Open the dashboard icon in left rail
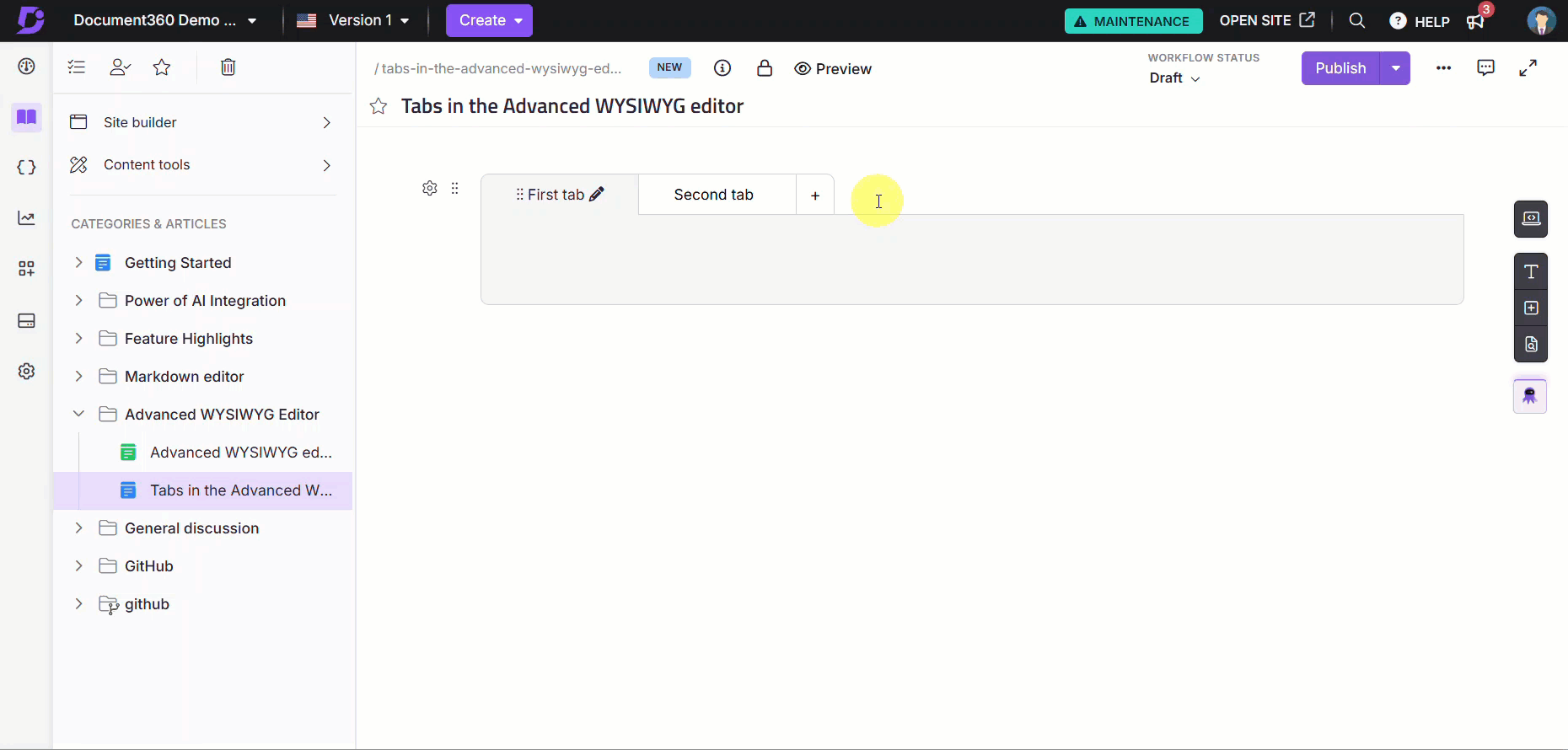This screenshot has width=1568, height=750. click(27, 67)
